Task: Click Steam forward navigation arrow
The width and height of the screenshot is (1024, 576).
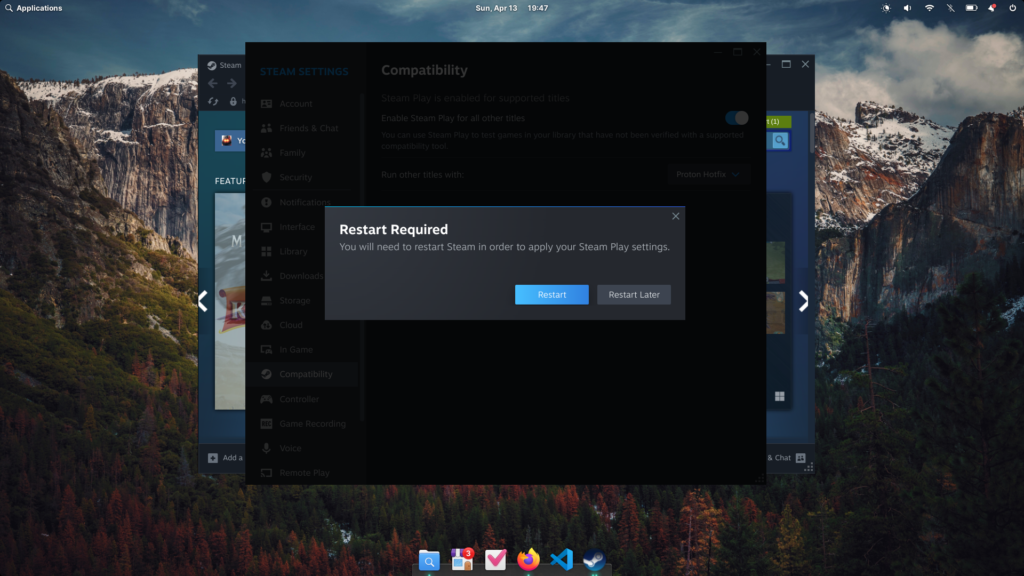Action: (x=232, y=84)
